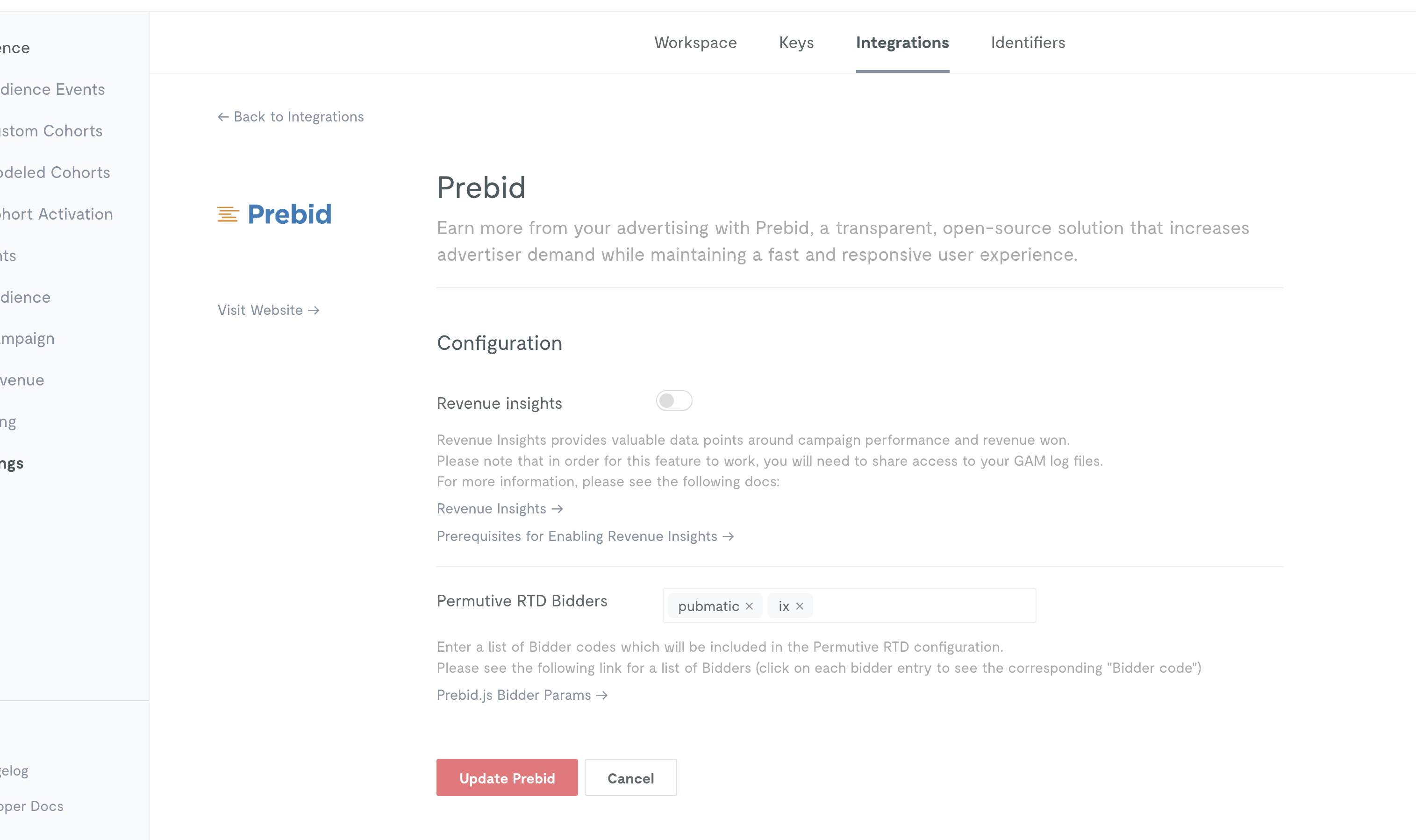The image size is (1416, 840).
Task: Open Cohort Activation from the sidebar
Action: point(56,214)
